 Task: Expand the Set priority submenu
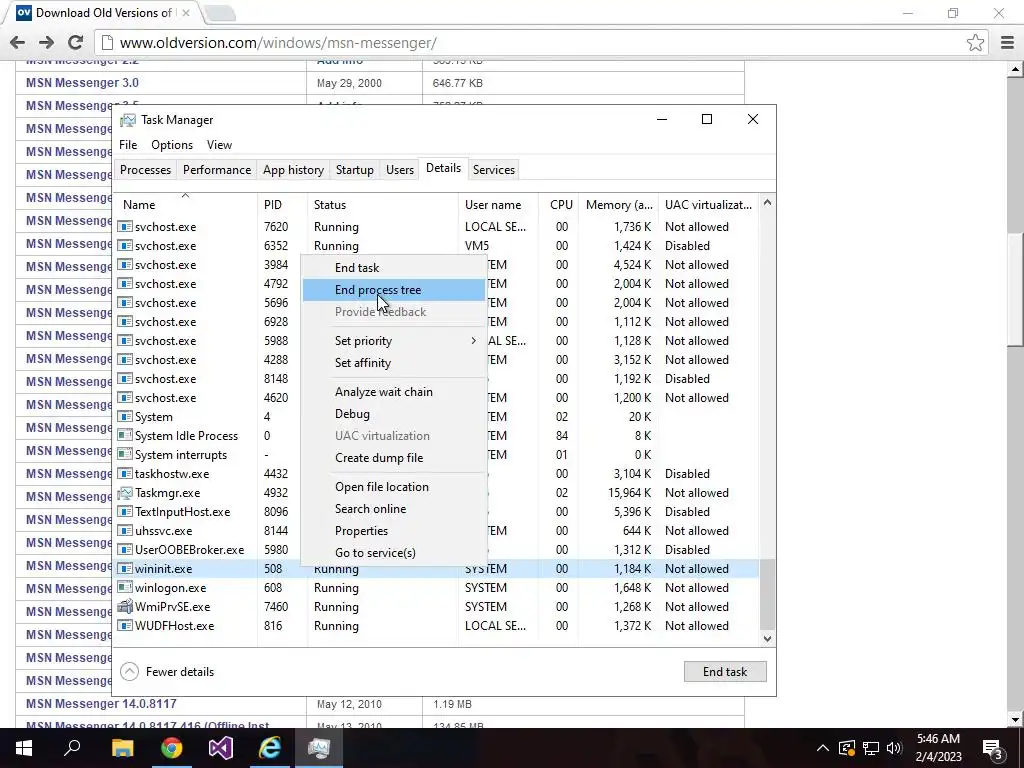[x=394, y=341]
